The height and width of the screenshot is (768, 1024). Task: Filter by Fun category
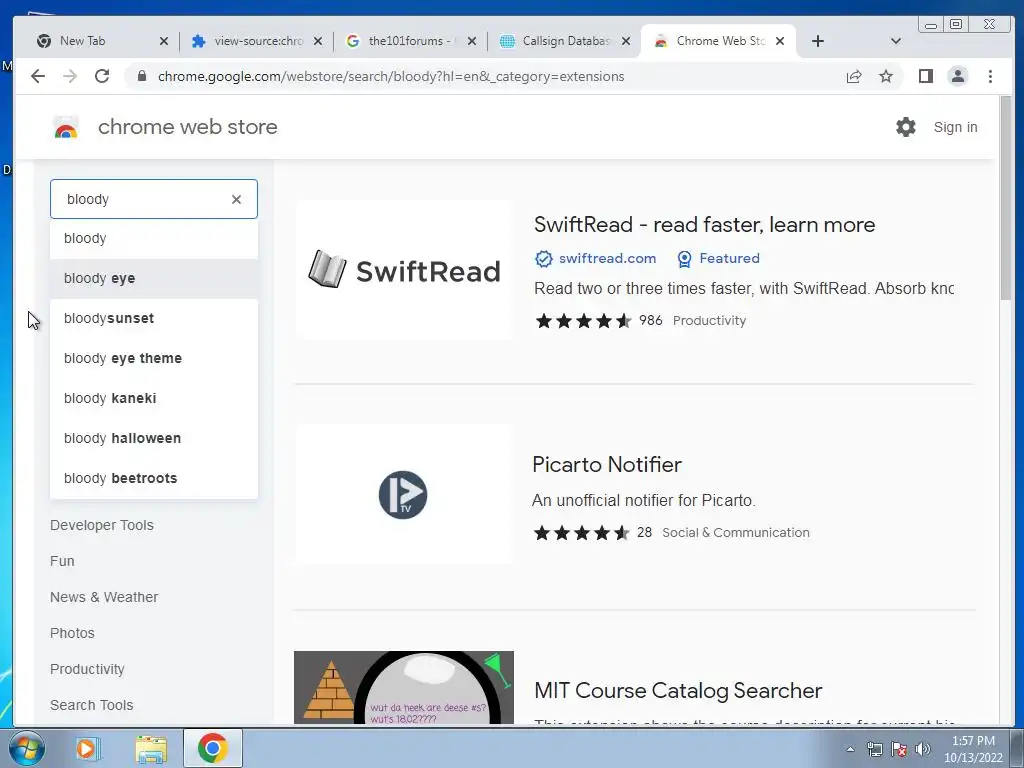point(62,561)
